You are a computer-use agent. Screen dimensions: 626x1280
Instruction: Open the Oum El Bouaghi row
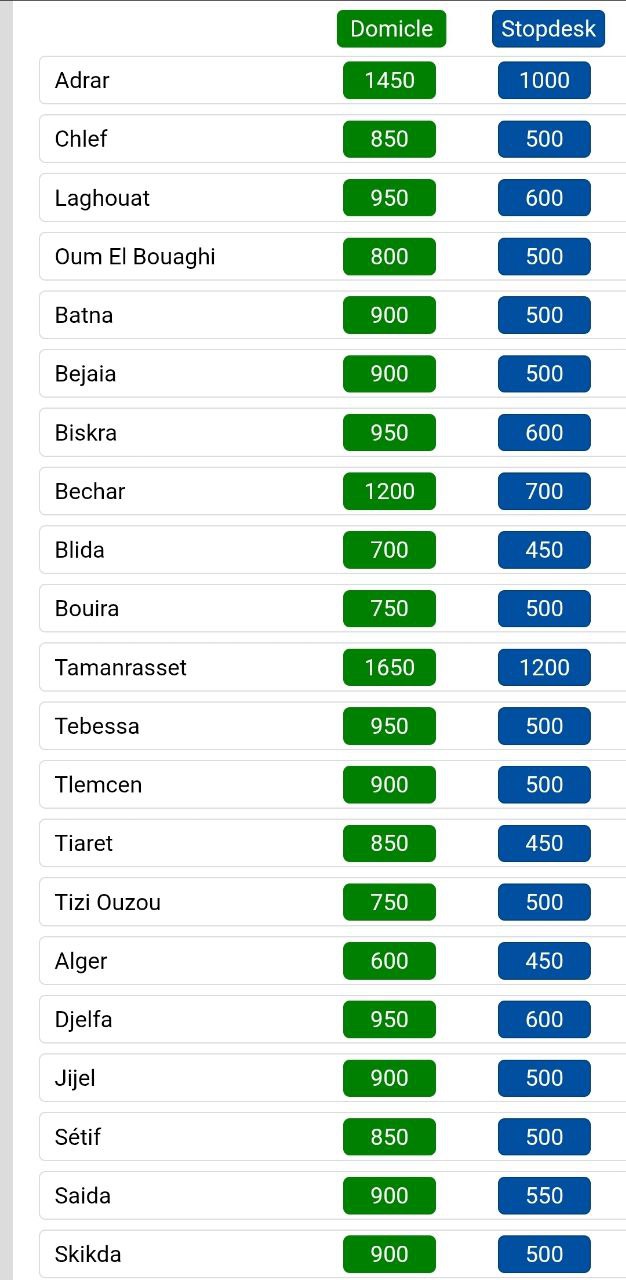[x=332, y=256]
